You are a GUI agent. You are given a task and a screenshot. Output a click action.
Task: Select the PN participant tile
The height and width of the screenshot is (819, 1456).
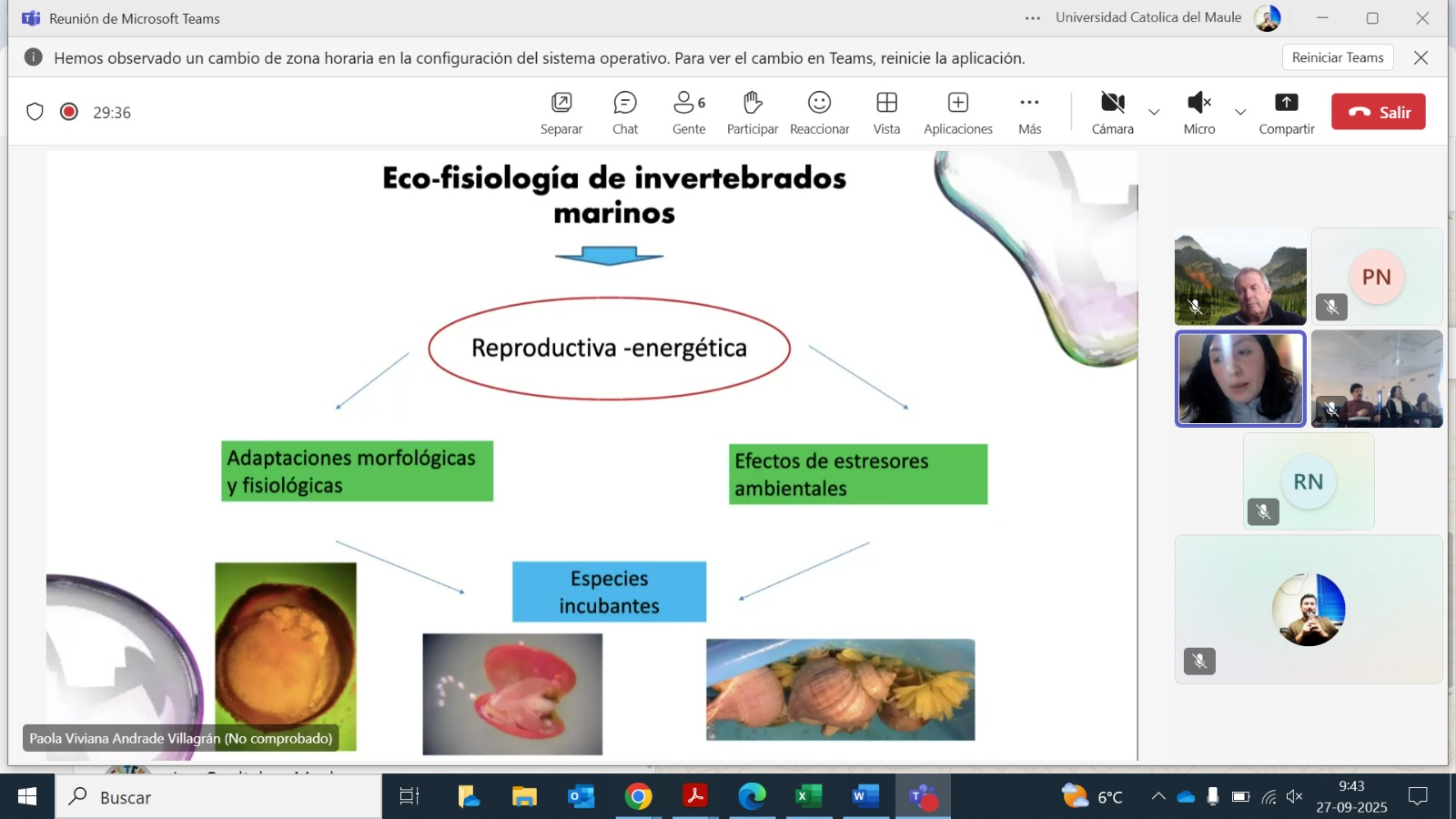pos(1376,277)
